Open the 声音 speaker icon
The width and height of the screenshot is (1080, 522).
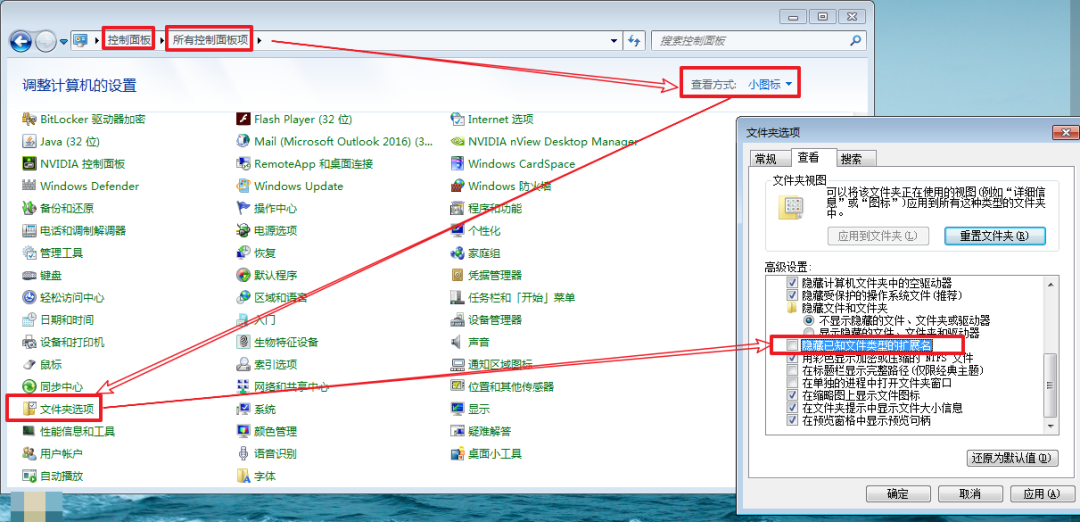(457, 342)
